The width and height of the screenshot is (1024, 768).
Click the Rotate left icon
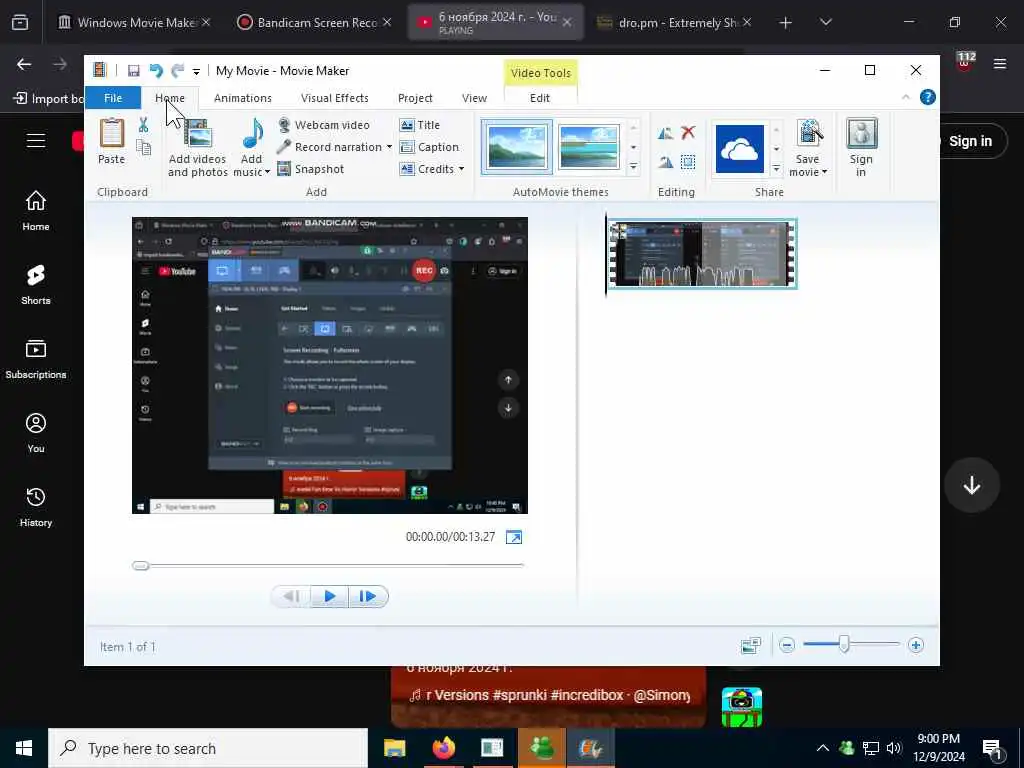(665, 133)
